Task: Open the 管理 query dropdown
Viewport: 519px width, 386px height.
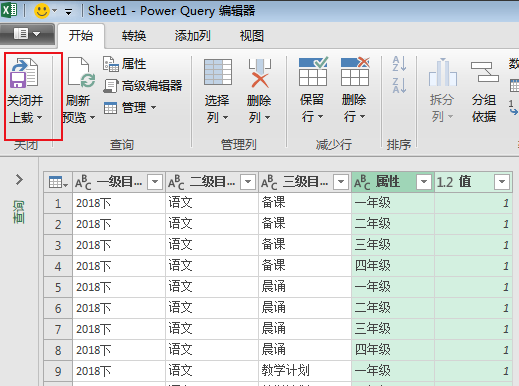Action: 130,108
